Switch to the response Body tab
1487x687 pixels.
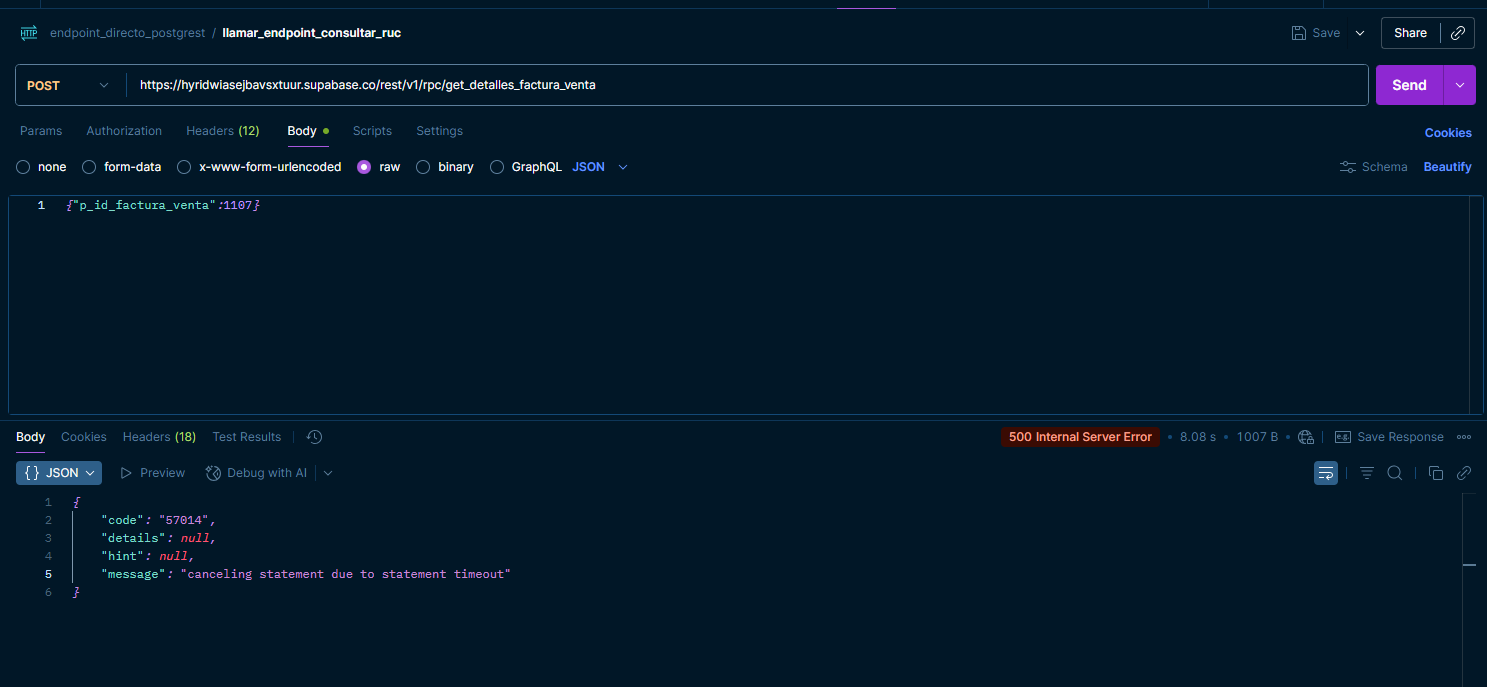[x=31, y=437]
